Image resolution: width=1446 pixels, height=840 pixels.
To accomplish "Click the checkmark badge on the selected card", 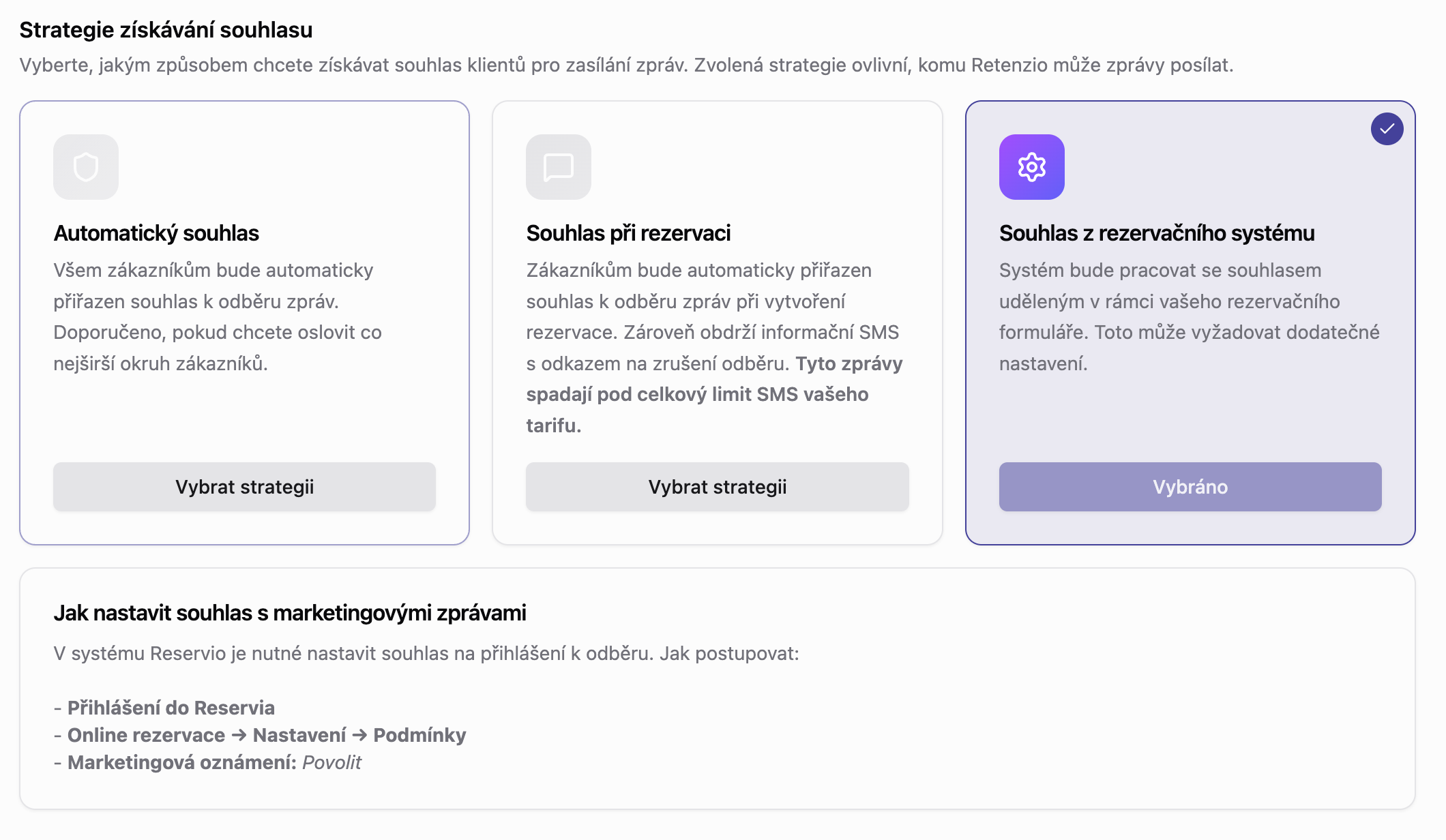I will tap(1387, 129).
